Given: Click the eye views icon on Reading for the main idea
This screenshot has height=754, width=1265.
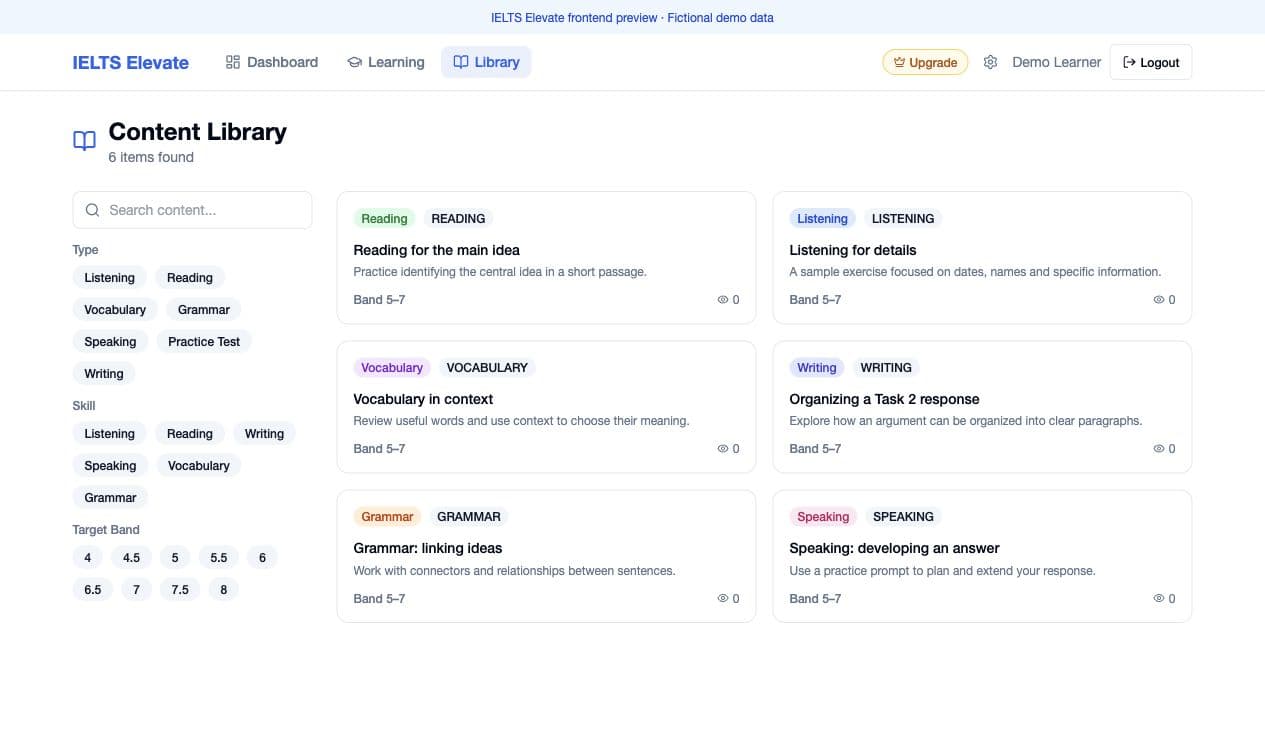Looking at the screenshot, I should pos(723,300).
